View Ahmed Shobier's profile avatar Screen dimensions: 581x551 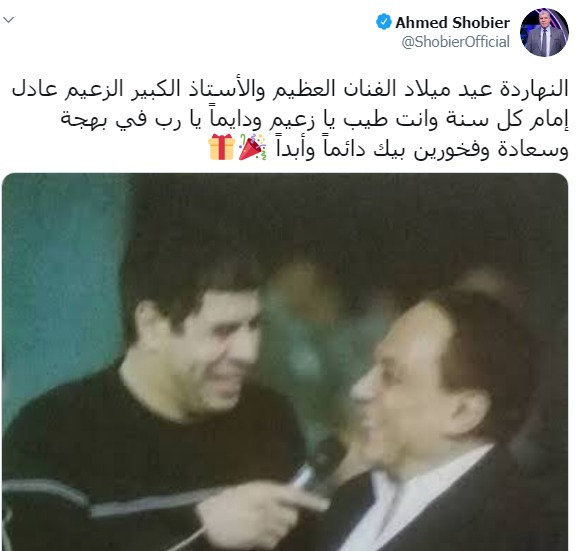(x=544, y=32)
